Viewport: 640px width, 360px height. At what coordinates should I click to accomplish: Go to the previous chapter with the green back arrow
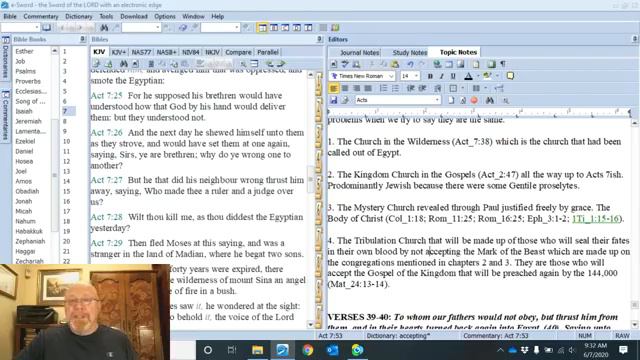[x=269, y=64]
